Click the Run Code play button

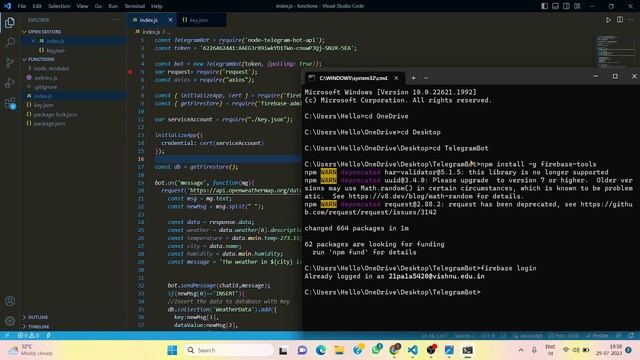(x=608, y=20)
